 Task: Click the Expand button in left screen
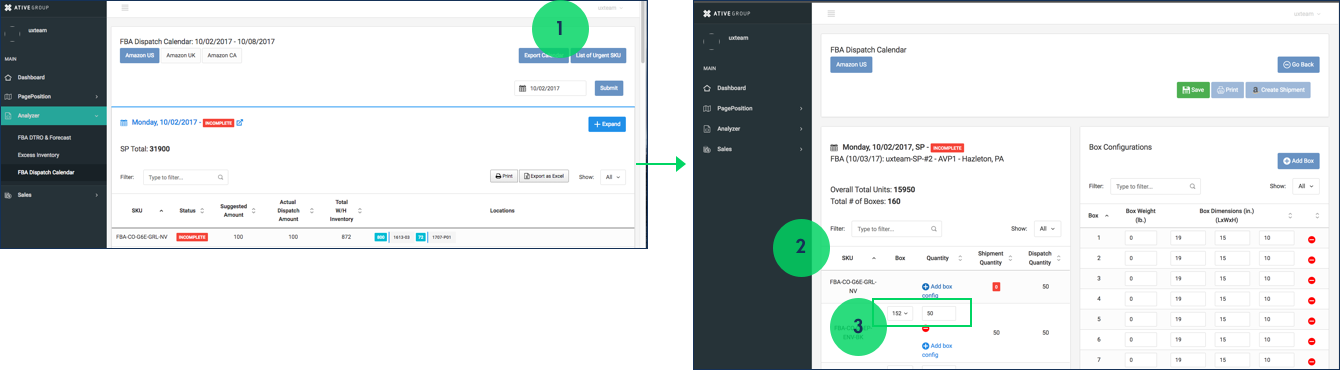pos(608,124)
